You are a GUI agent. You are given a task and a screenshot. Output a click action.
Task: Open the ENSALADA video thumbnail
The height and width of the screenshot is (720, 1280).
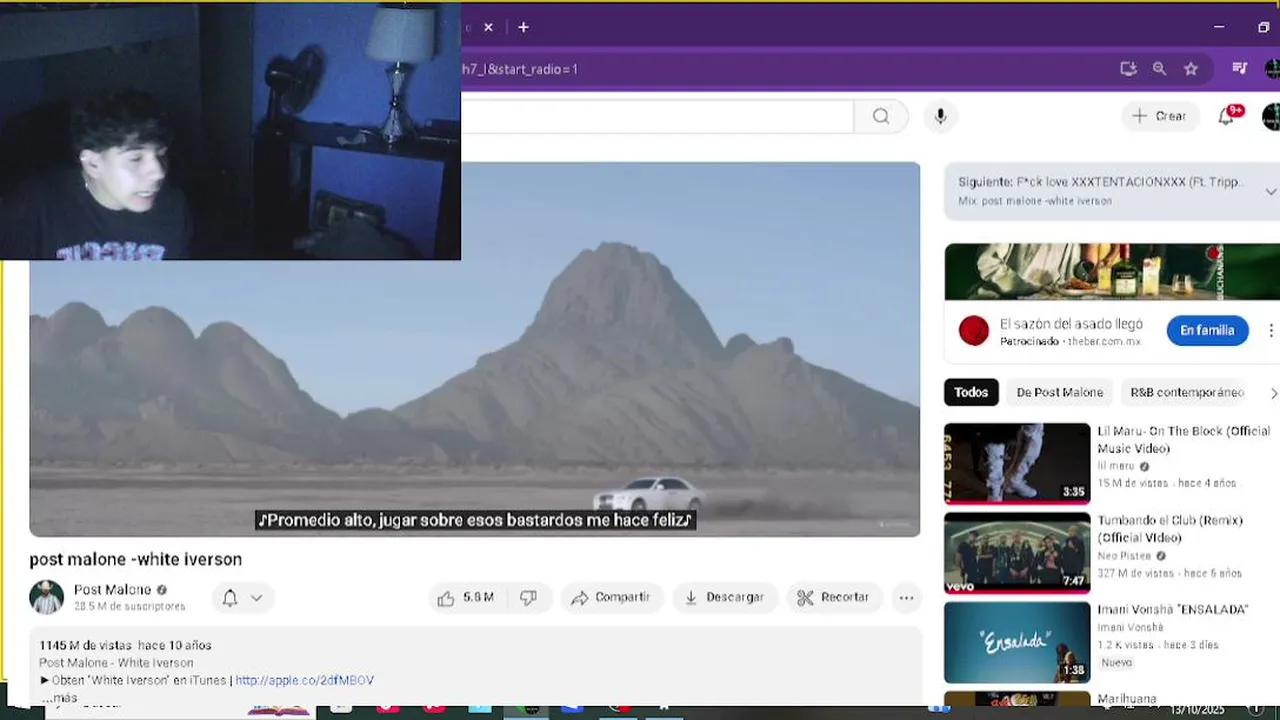pyautogui.click(x=1017, y=642)
